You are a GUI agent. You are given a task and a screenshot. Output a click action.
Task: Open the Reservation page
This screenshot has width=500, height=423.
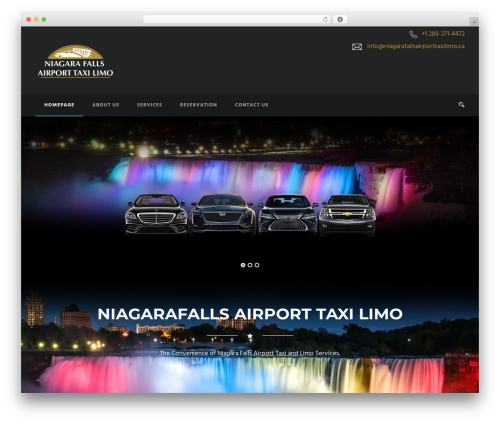pos(198,105)
